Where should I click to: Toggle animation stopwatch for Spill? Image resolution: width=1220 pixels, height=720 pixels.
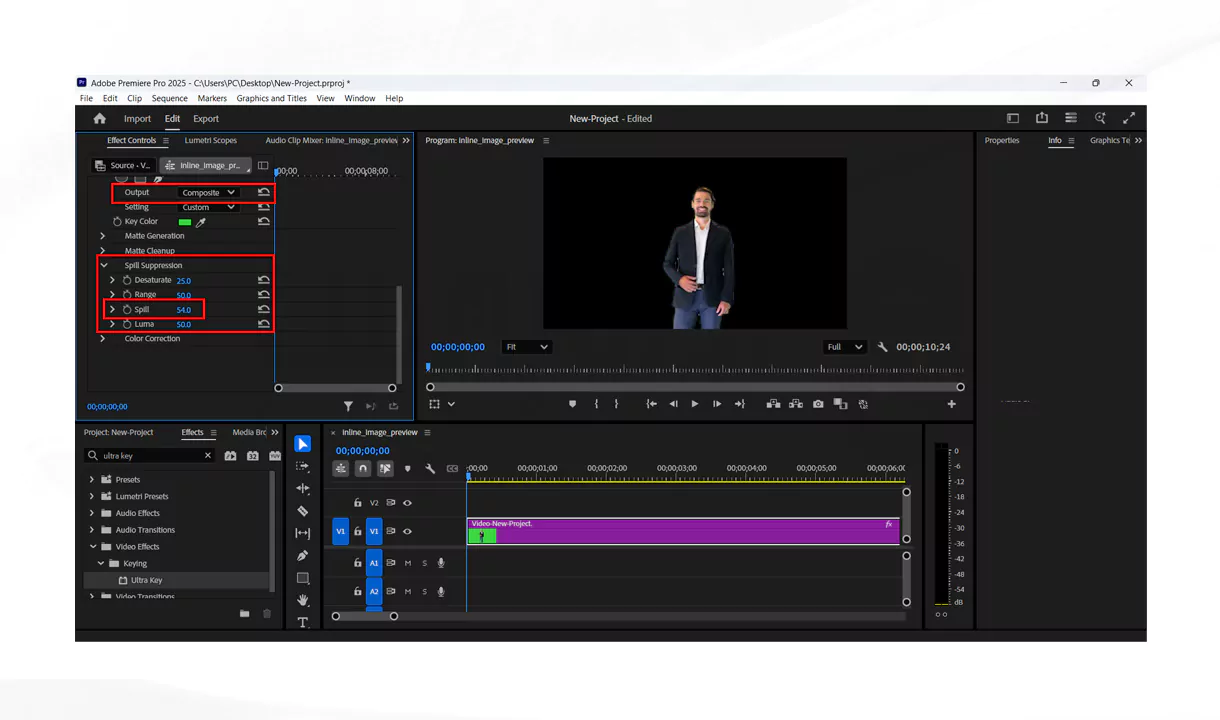click(127, 309)
